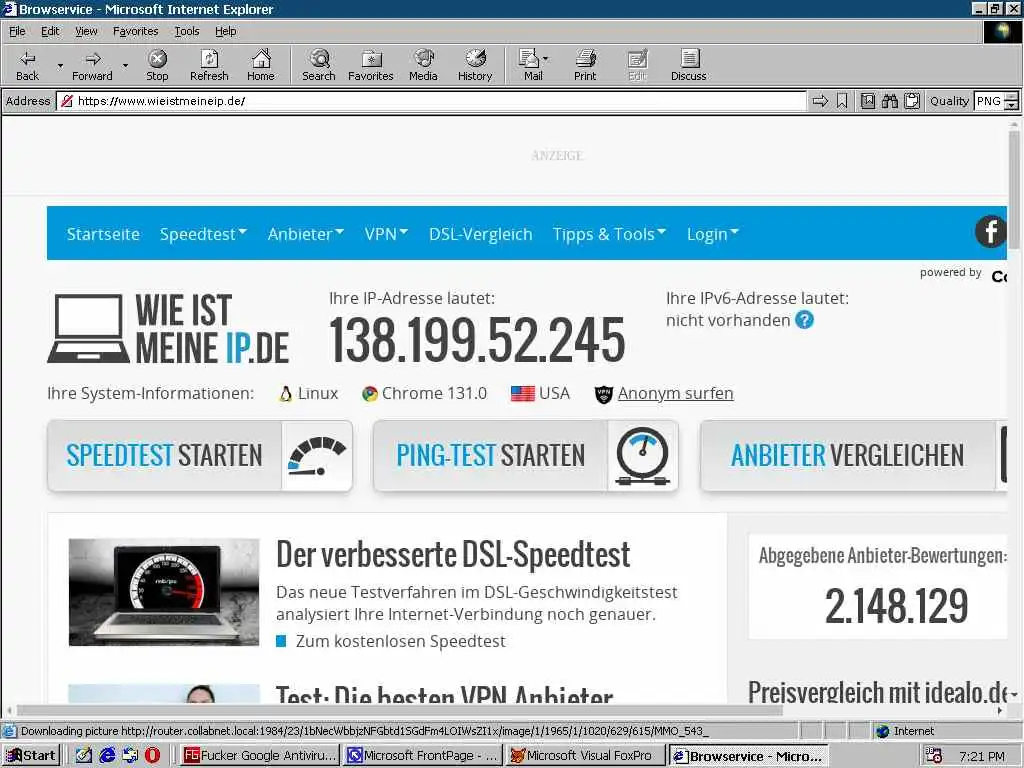Click the laptop speedometer thumbnail image
1024x768 pixels.
pos(164,592)
